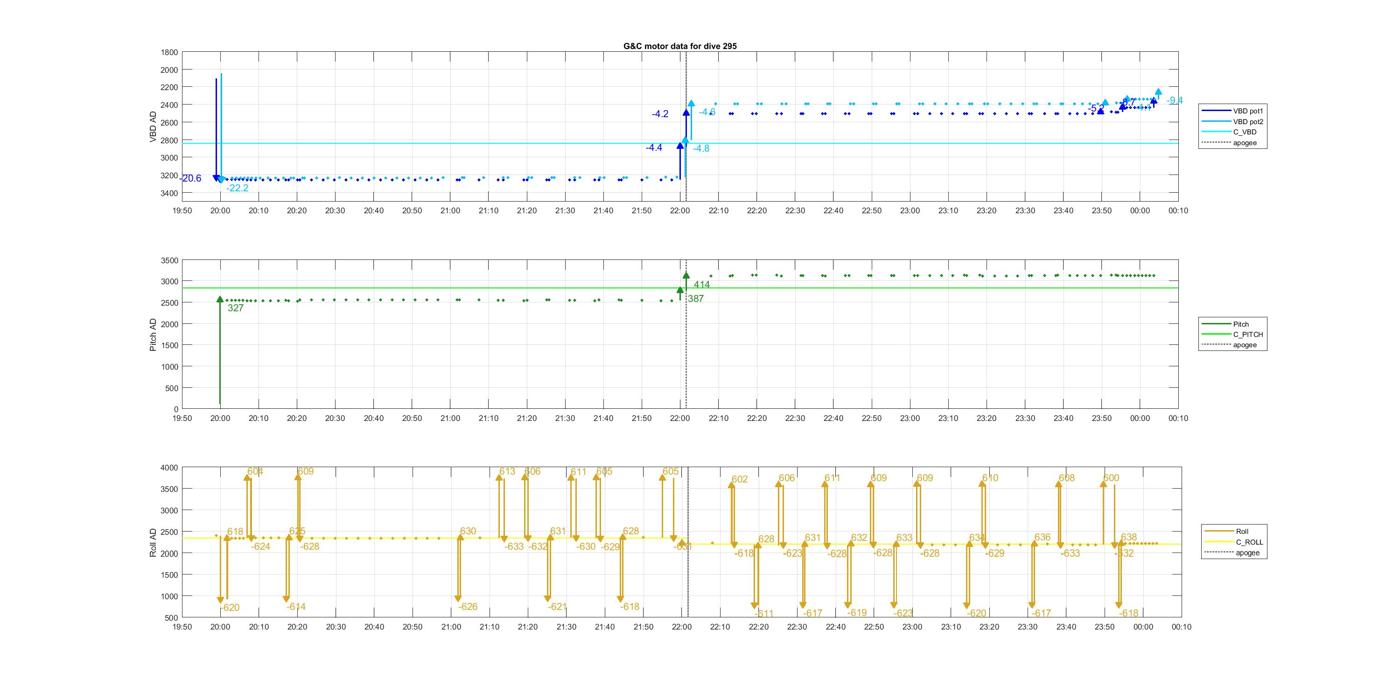This screenshot has width=1400, height=693.
Task: Click the '22:00' tick under the VBD plot
Action: coord(680,210)
